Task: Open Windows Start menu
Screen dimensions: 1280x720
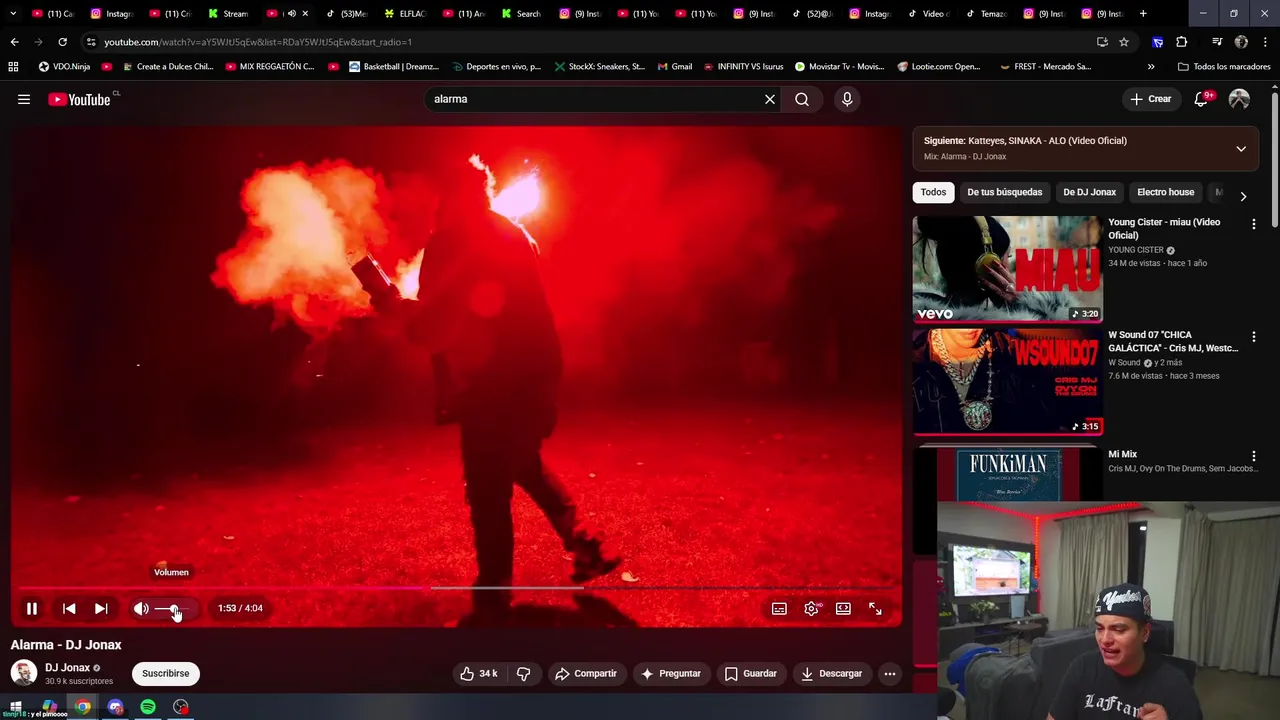Action: pyautogui.click(x=15, y=707)
